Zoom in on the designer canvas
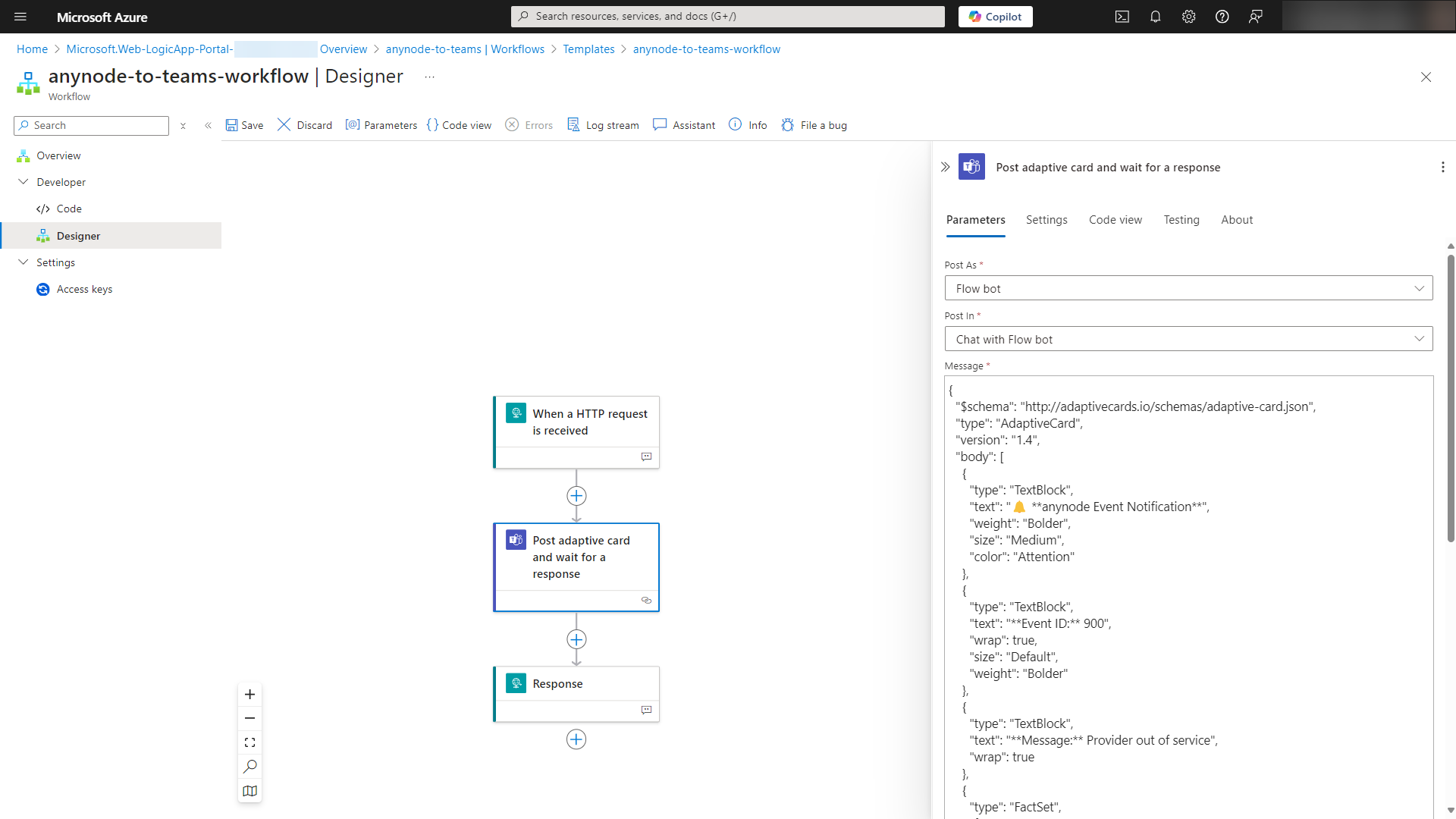Image resolution: width=1456 pixels, height=819 pixels. 249,694
